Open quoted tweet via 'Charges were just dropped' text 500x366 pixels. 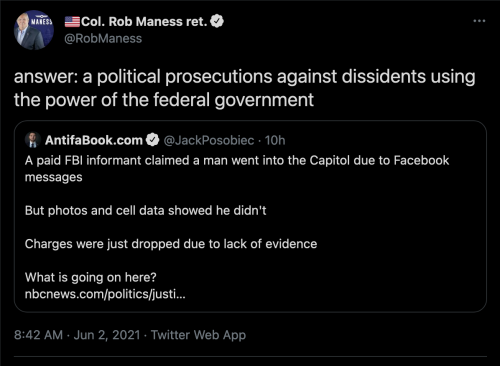[x=171, y=244]
